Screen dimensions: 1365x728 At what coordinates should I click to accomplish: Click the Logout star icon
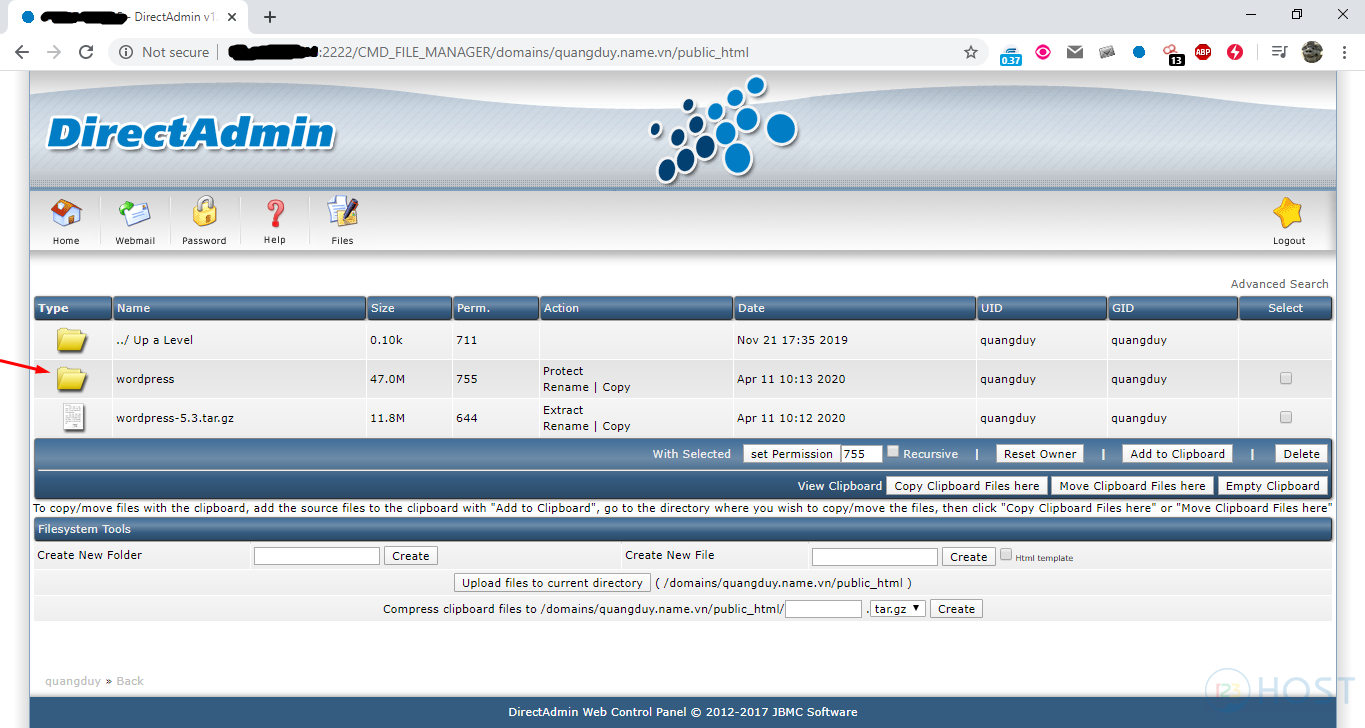click(x=1288, y=213)
